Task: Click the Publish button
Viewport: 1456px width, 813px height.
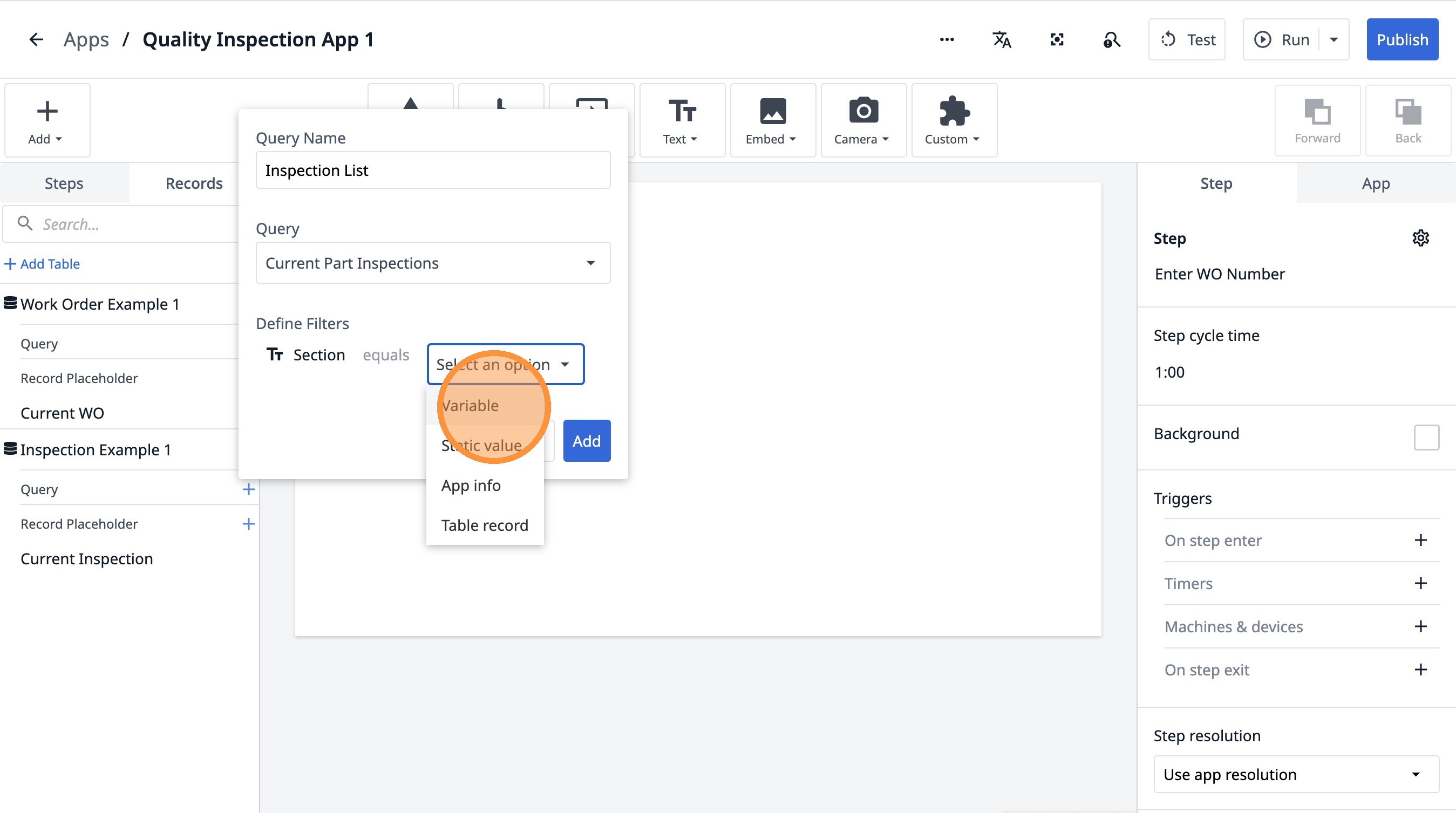Action: [1401, 39]
